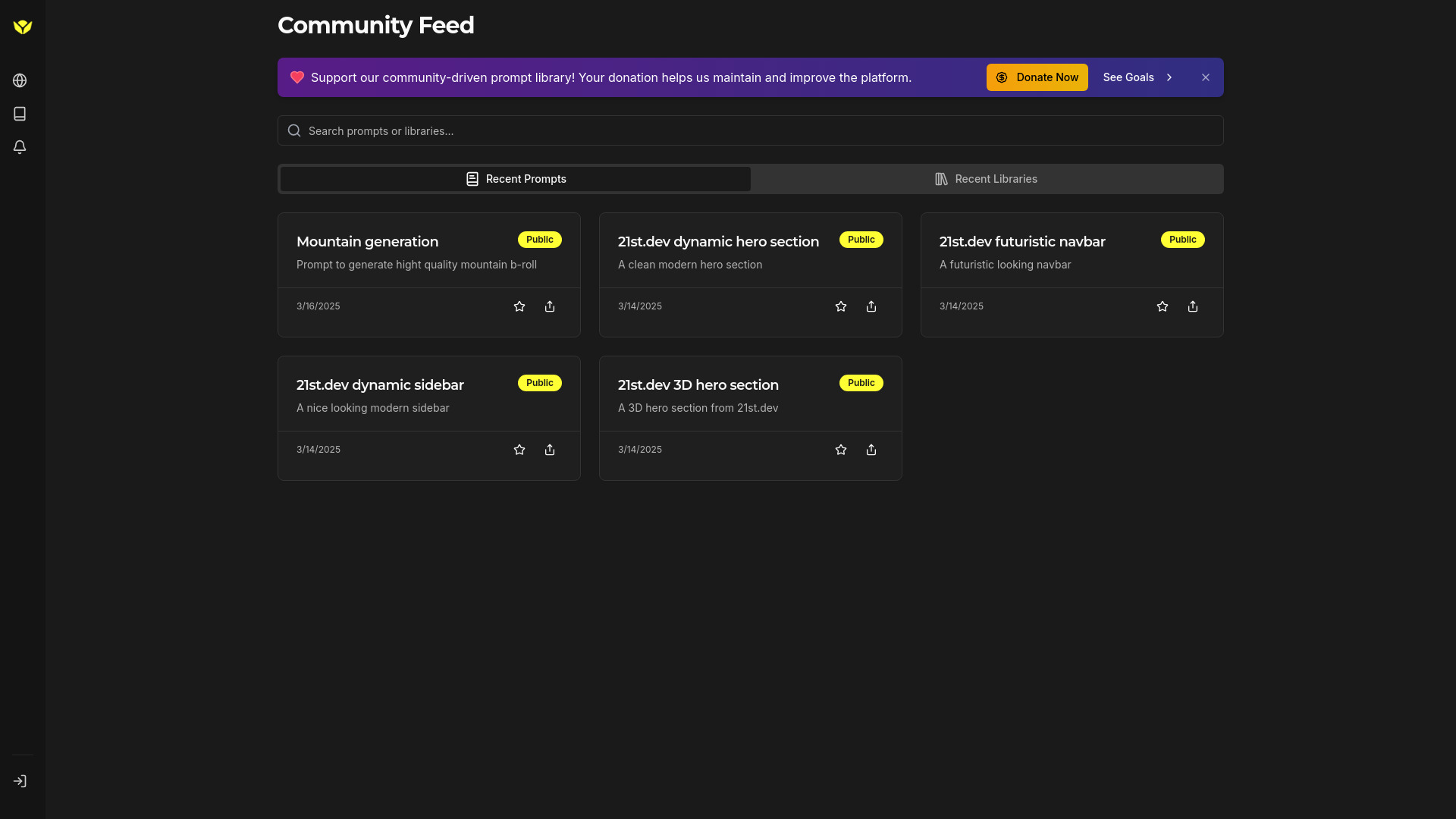
Task: Share the Mountain generation prompt
Action: [549, 306]
